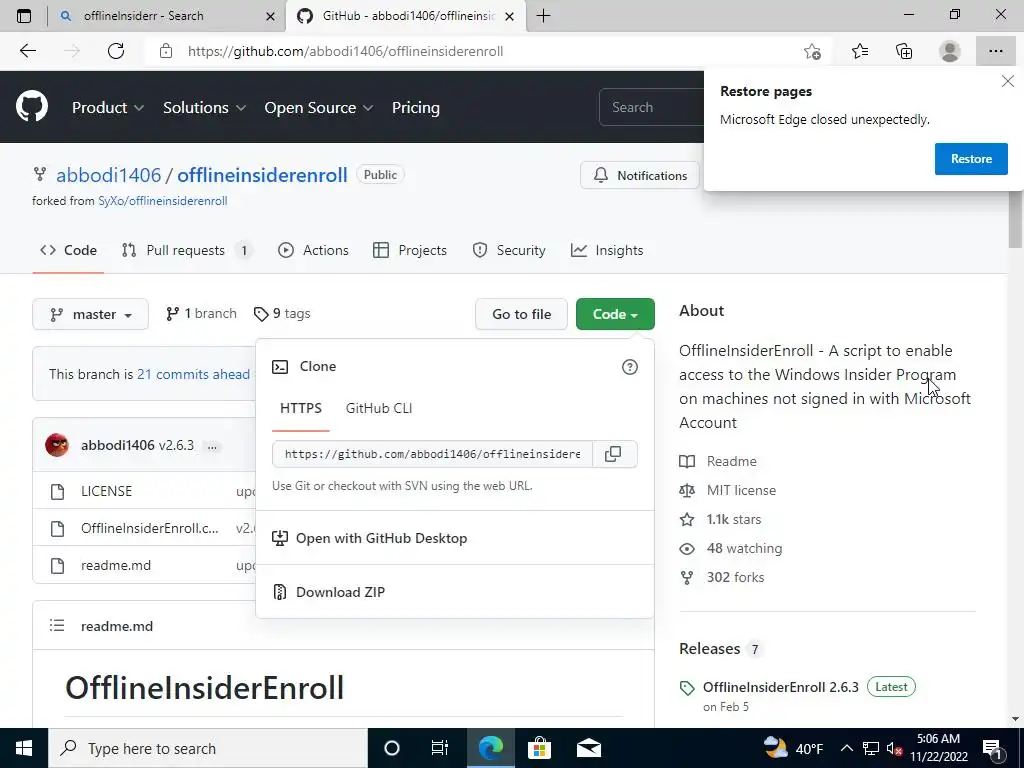
Task: Click abbodi1406 avatar in commit row
Action: point(57,445)
